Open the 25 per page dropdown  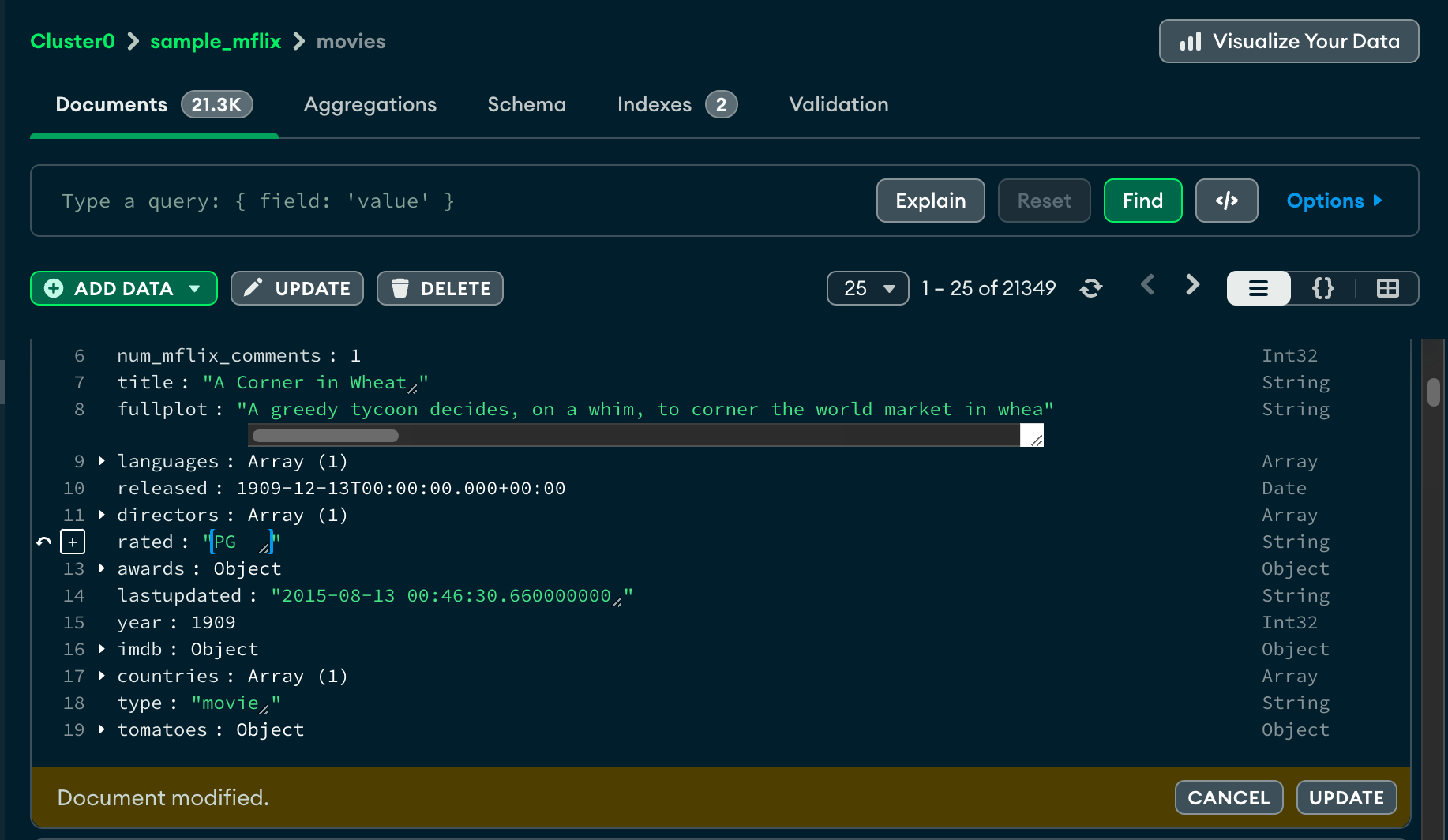(868, 288)
